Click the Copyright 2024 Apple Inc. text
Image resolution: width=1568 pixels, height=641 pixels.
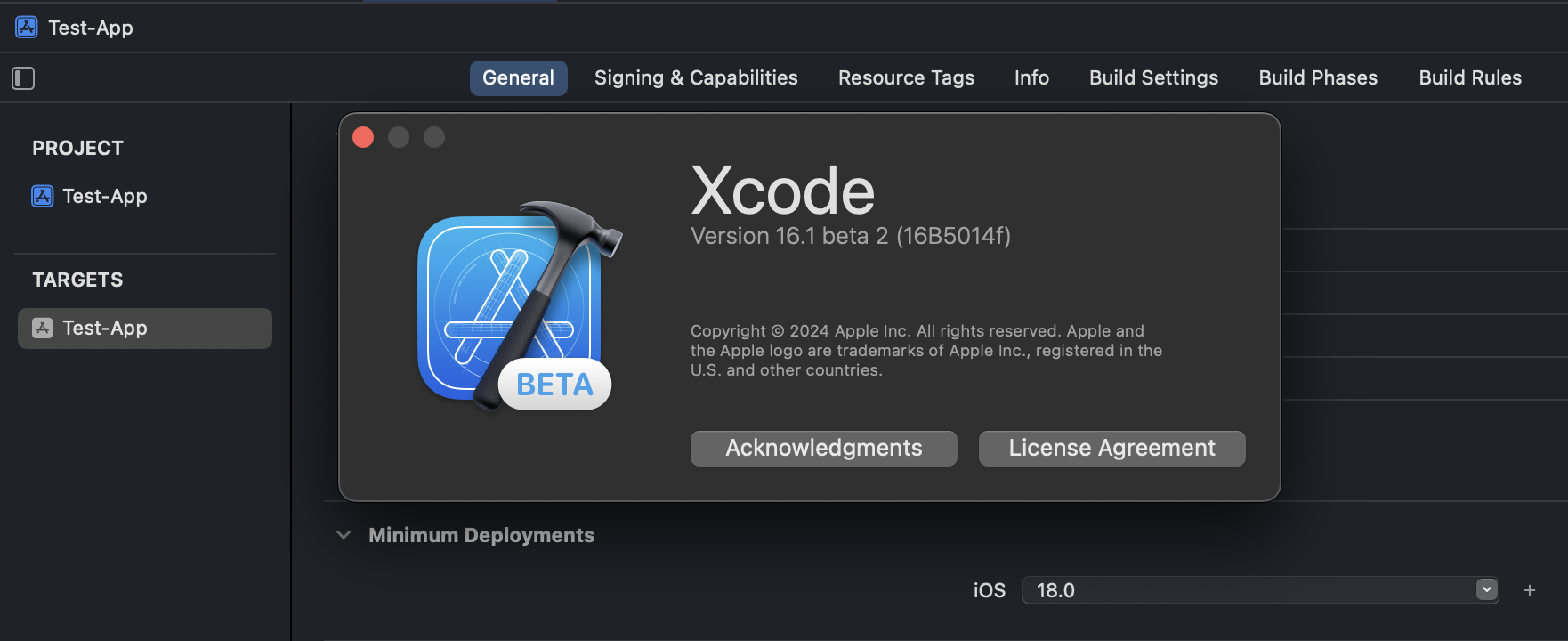(x=926, y=351)
